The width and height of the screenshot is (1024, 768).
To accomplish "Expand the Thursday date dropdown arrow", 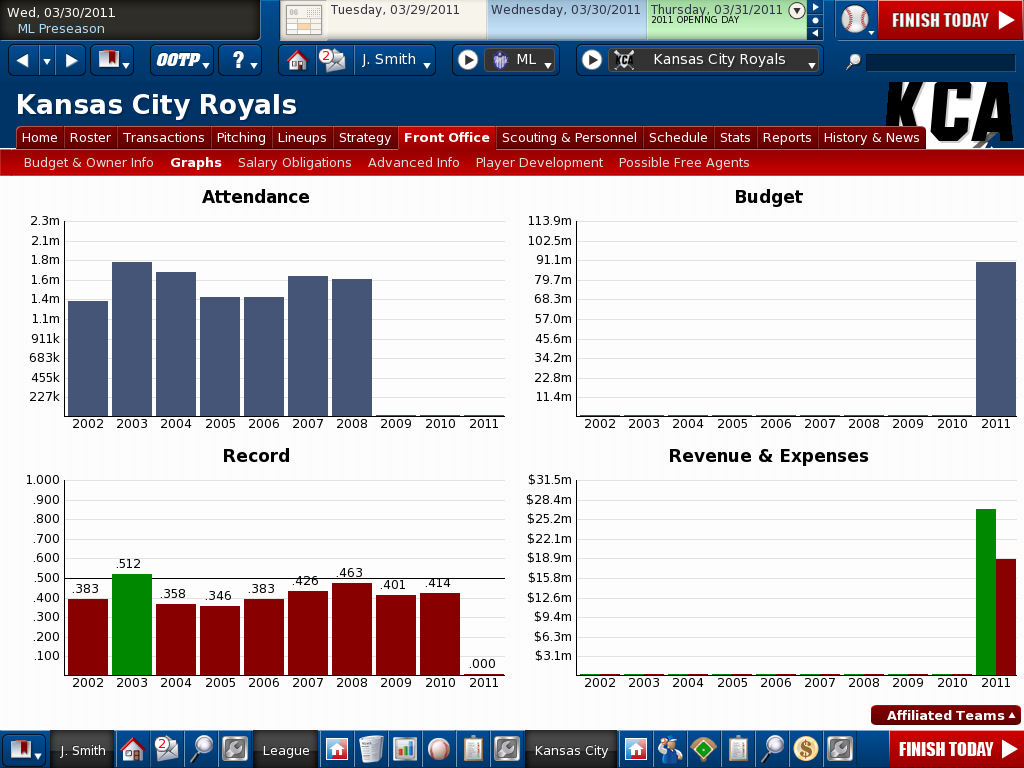I will point(797,10).
